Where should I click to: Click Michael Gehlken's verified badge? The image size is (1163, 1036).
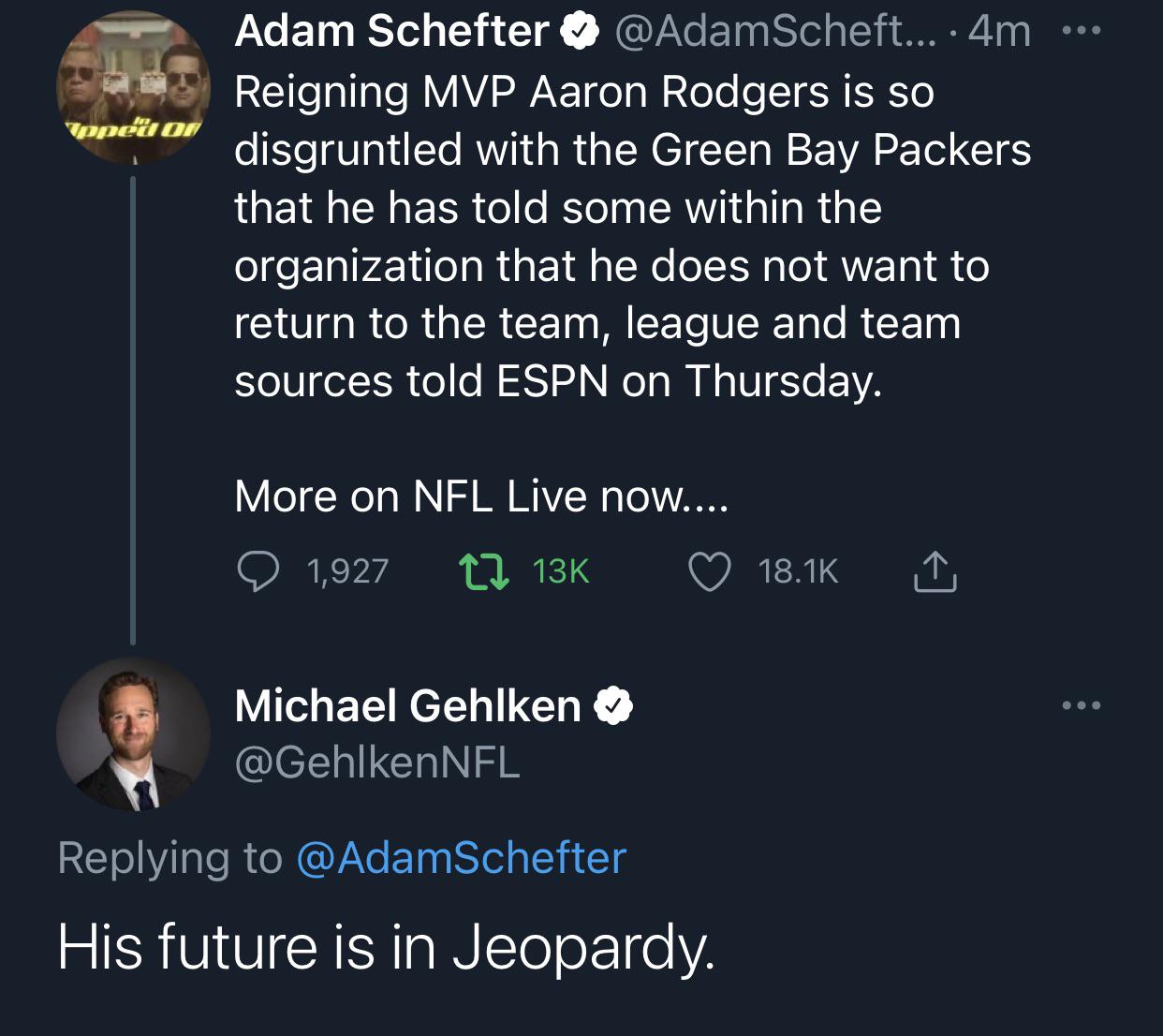point(613,706)
